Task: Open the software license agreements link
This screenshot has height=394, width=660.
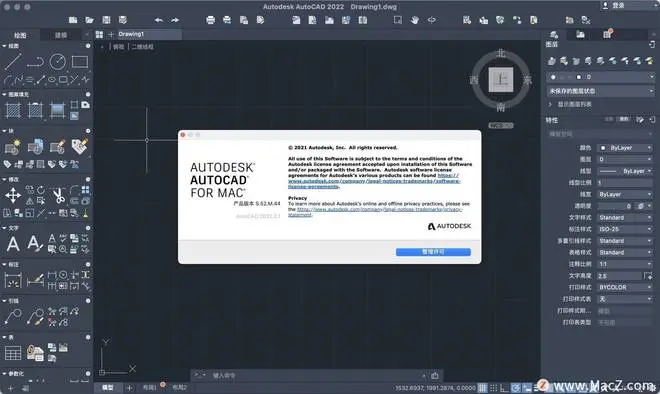Action: pos(373,181)
